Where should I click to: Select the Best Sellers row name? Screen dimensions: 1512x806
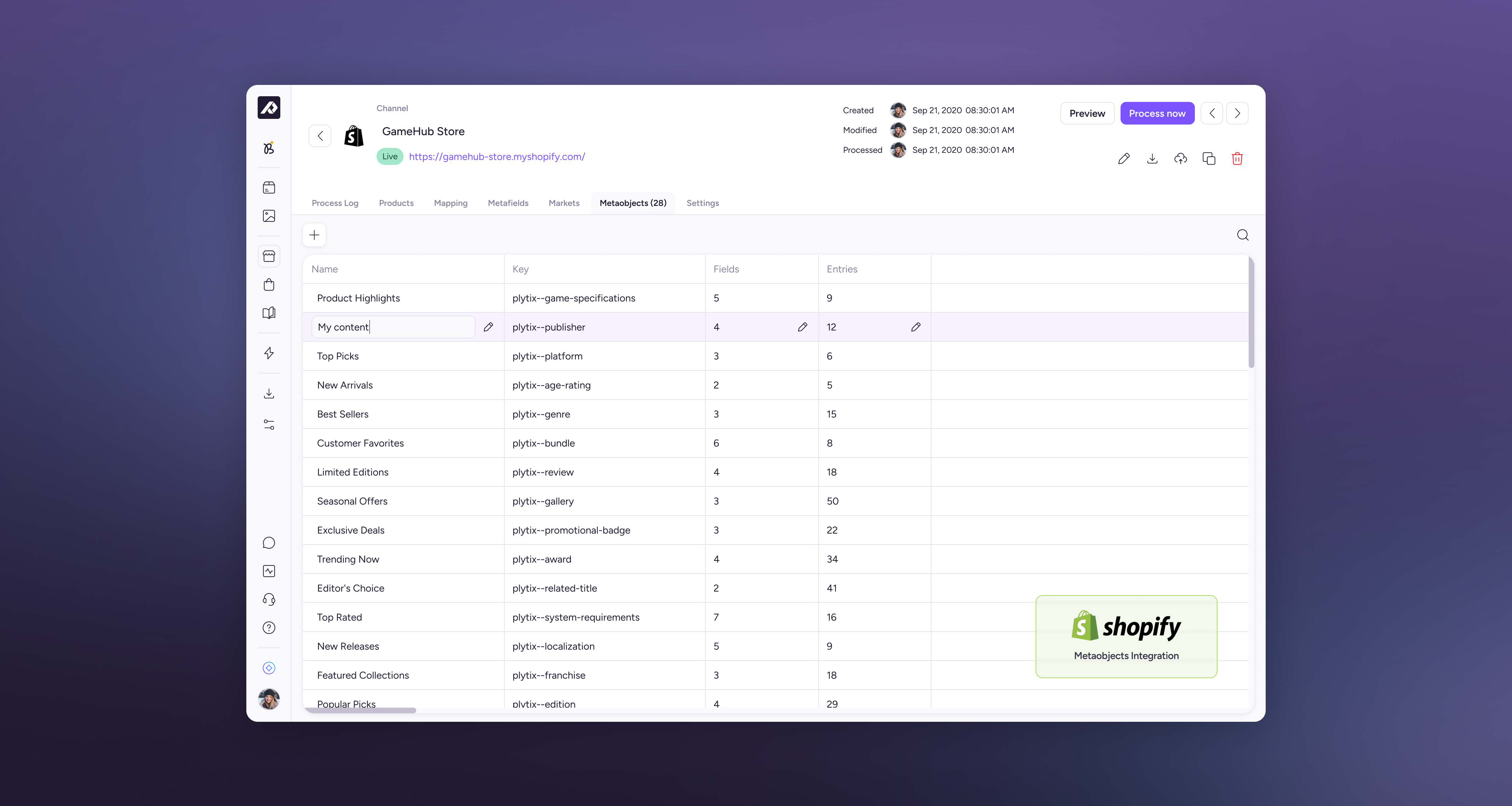[343, 414]
